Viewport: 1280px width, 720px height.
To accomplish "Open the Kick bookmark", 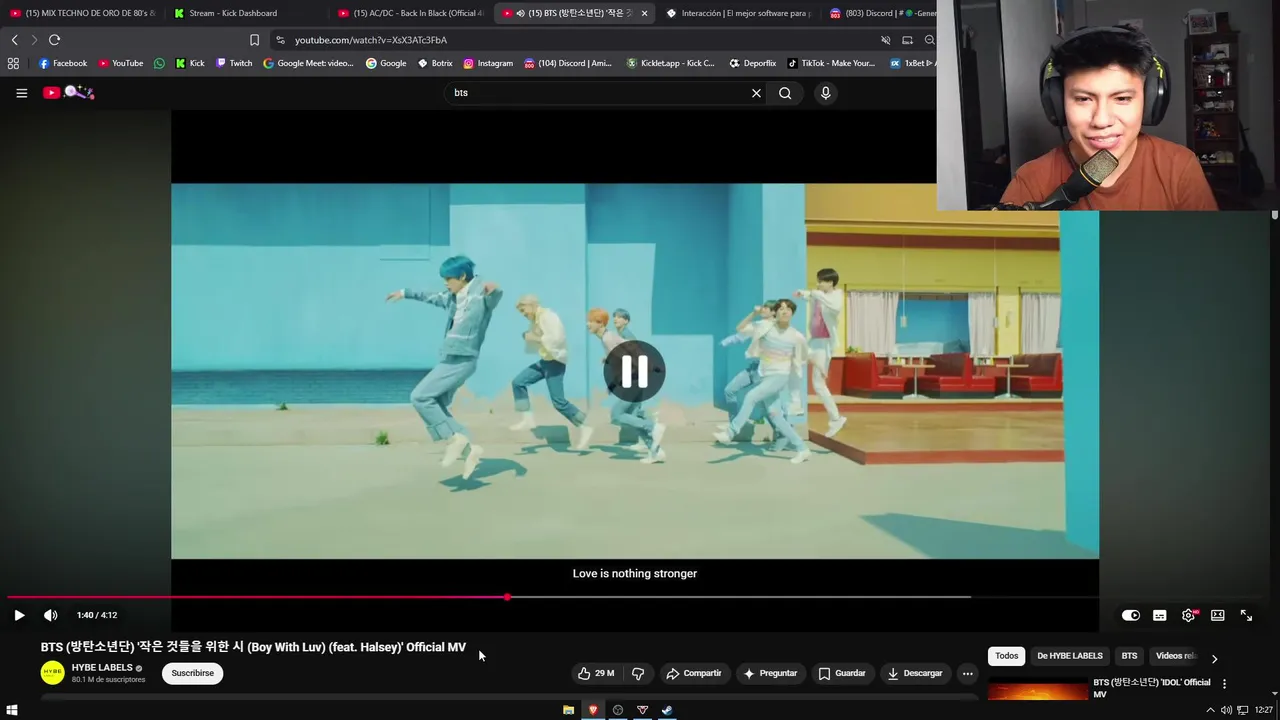I will pos(190,63).
